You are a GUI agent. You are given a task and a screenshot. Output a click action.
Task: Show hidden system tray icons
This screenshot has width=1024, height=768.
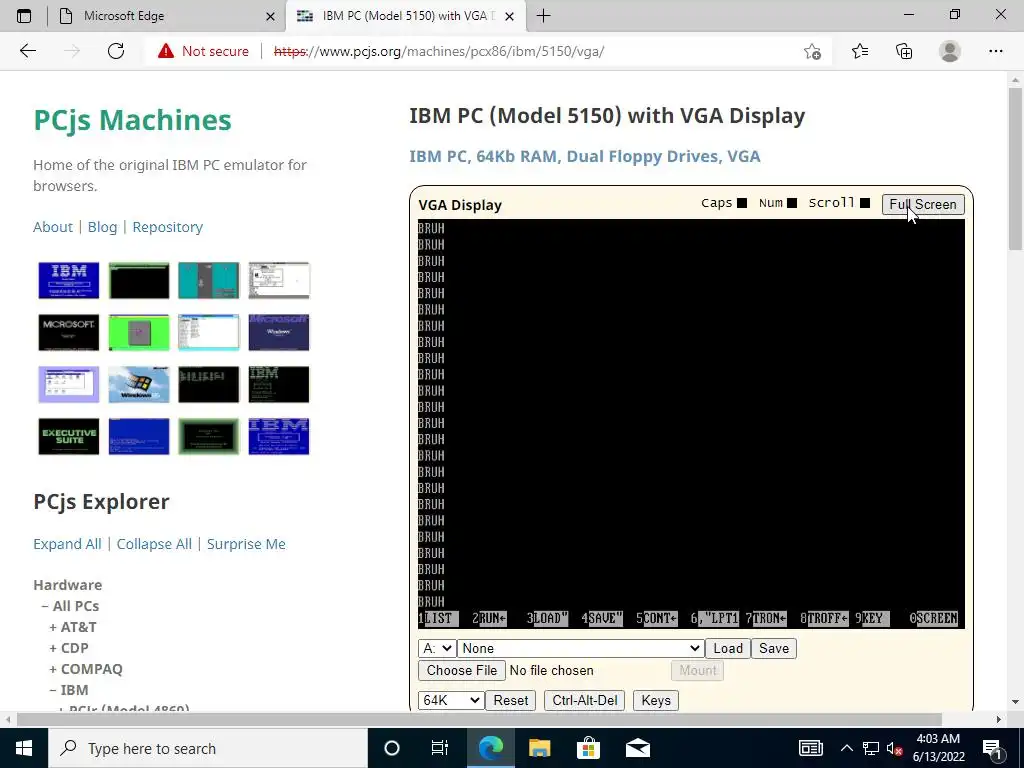pyautogui.click(x=846, y=748)
